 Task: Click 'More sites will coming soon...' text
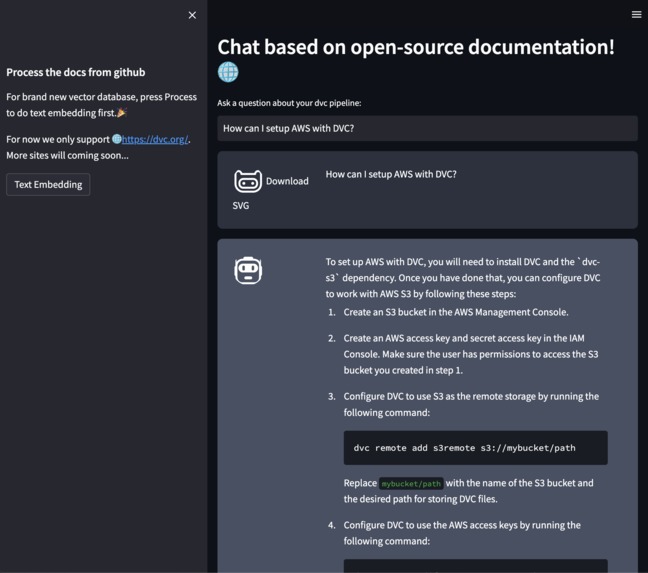tap(67, 155)
